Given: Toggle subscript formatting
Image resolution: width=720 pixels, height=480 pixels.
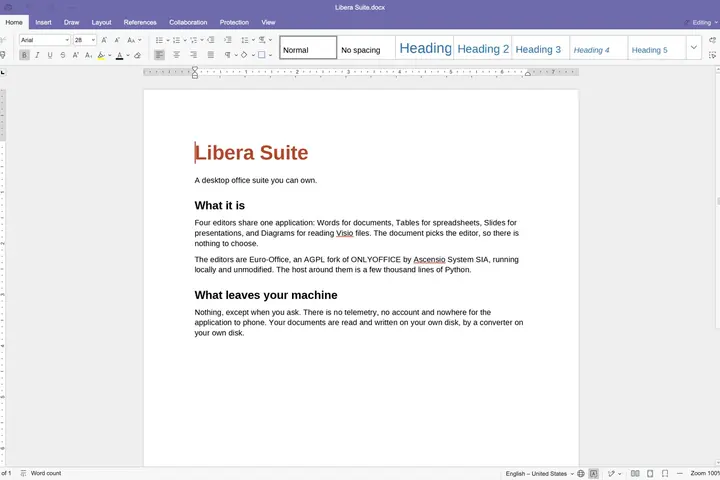Looking at the screenshot, I should [x=89, y=55].
